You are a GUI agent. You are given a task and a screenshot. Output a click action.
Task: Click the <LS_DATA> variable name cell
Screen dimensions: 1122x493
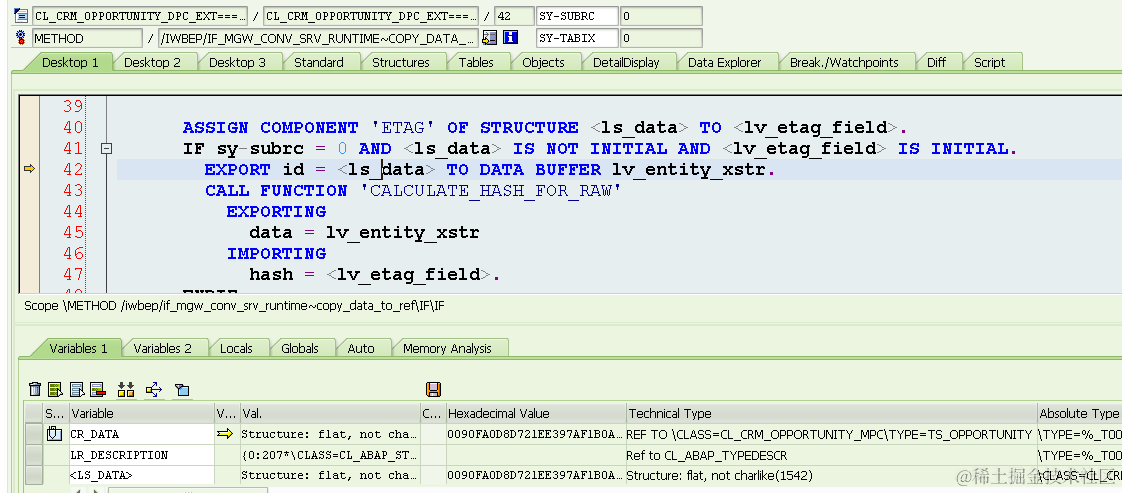point(142,475)
